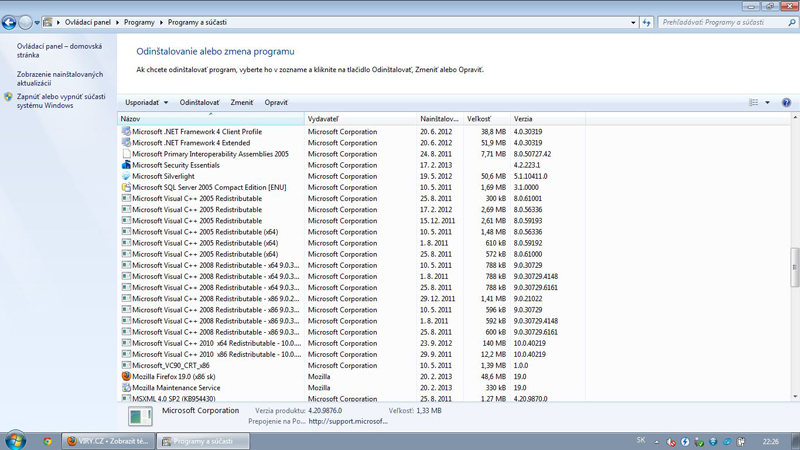Select Visual C++ 2008 x86 9.0.2... row

352,299
